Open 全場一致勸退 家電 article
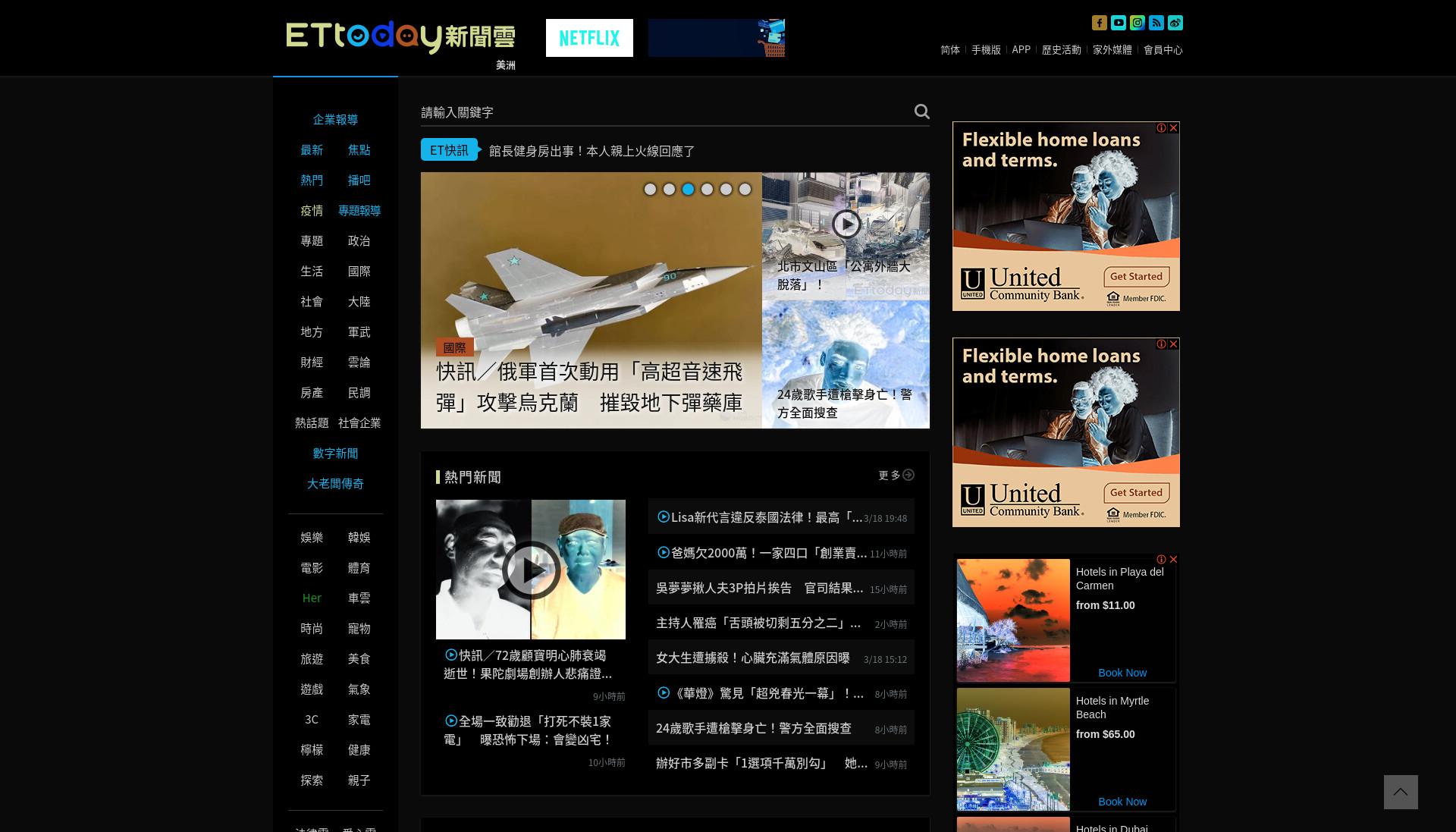Image resolution: width=1456 pixels, height=832 pixels. pos(529,730)
